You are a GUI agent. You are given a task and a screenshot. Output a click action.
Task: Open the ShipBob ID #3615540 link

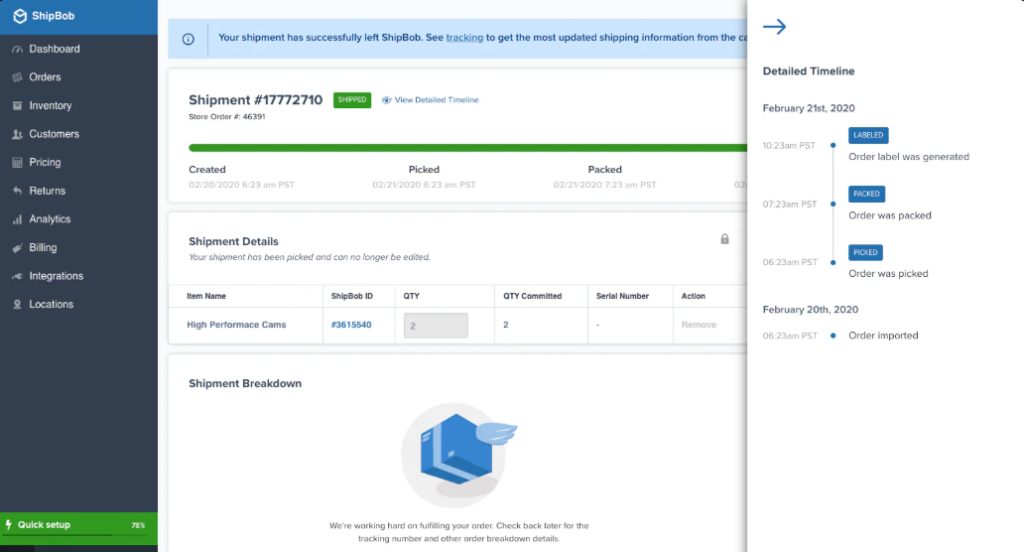point(351,325)
